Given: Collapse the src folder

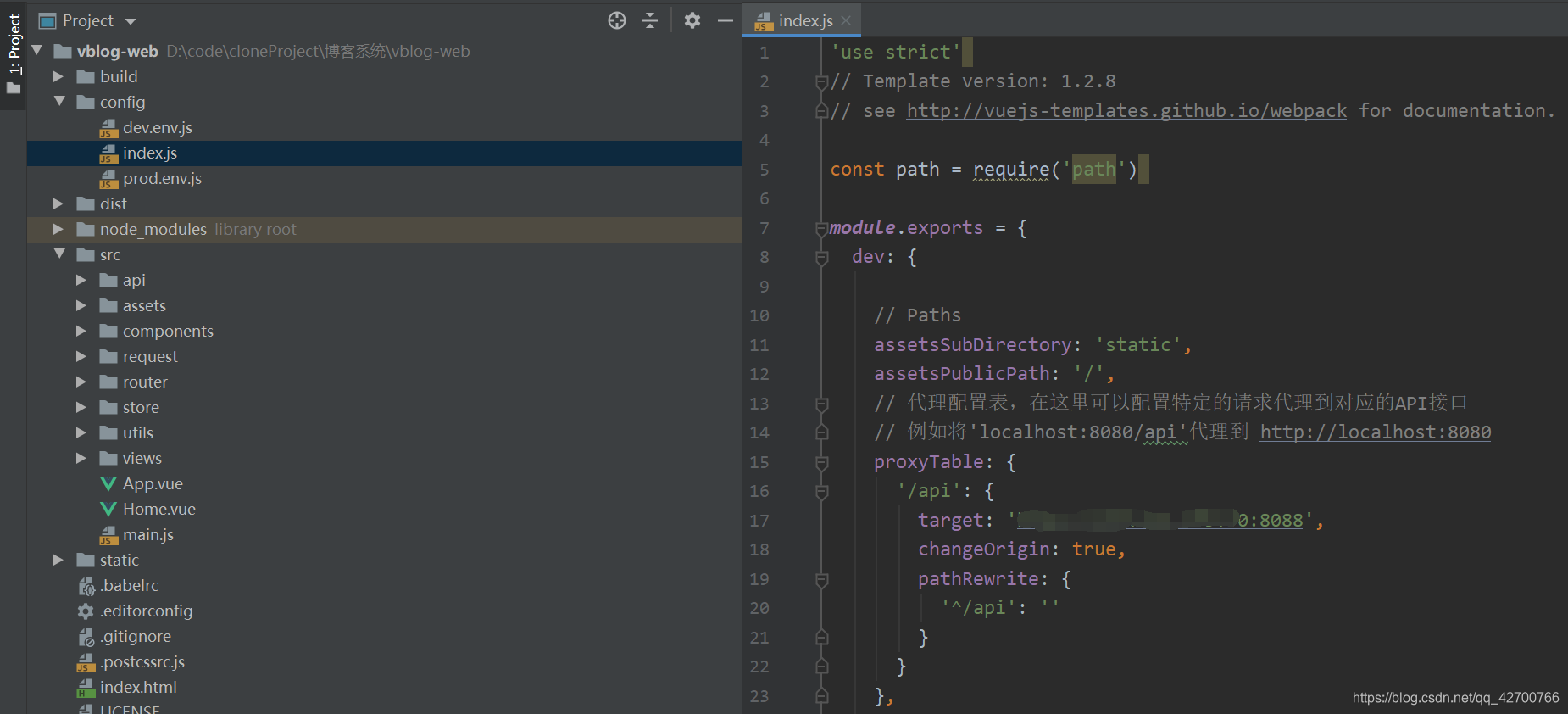Looking at the screenshot, I should tap(59, 254).
